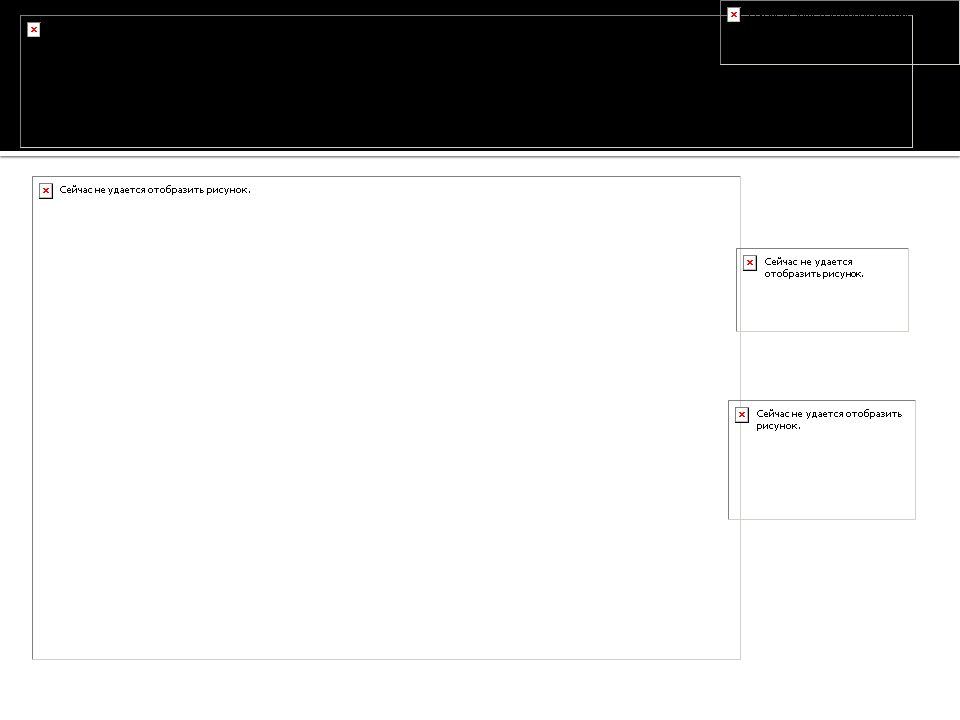Image resolution: width=960 pixels, height=720 pixels.
Task: Click the broken-image icon in the wide header placeholder
Action: click(x=34, y=29)
